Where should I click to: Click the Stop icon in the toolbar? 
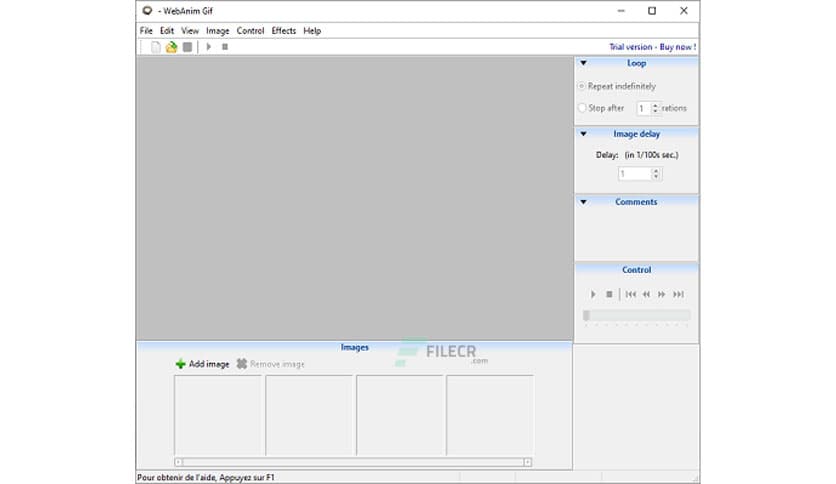click(225, 47)
